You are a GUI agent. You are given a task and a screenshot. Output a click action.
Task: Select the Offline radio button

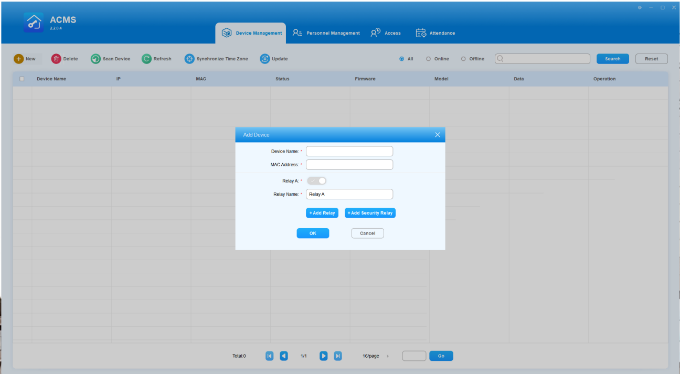(463, 59)
